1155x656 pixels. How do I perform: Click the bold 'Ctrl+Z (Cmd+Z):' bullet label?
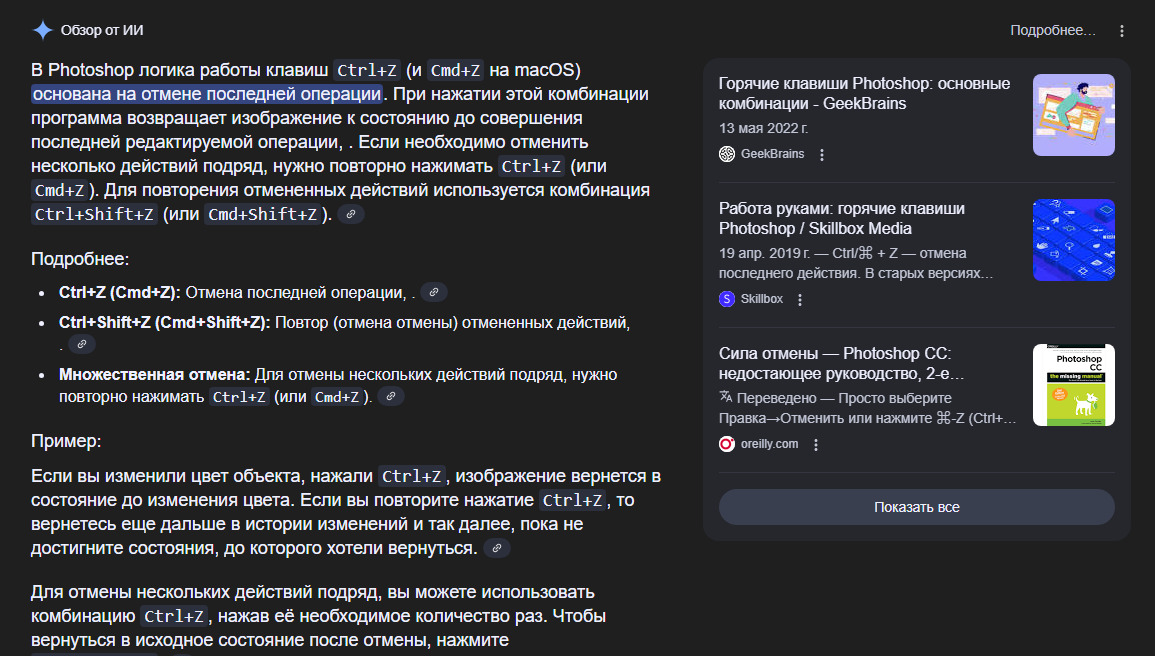(x=119, y=292)
